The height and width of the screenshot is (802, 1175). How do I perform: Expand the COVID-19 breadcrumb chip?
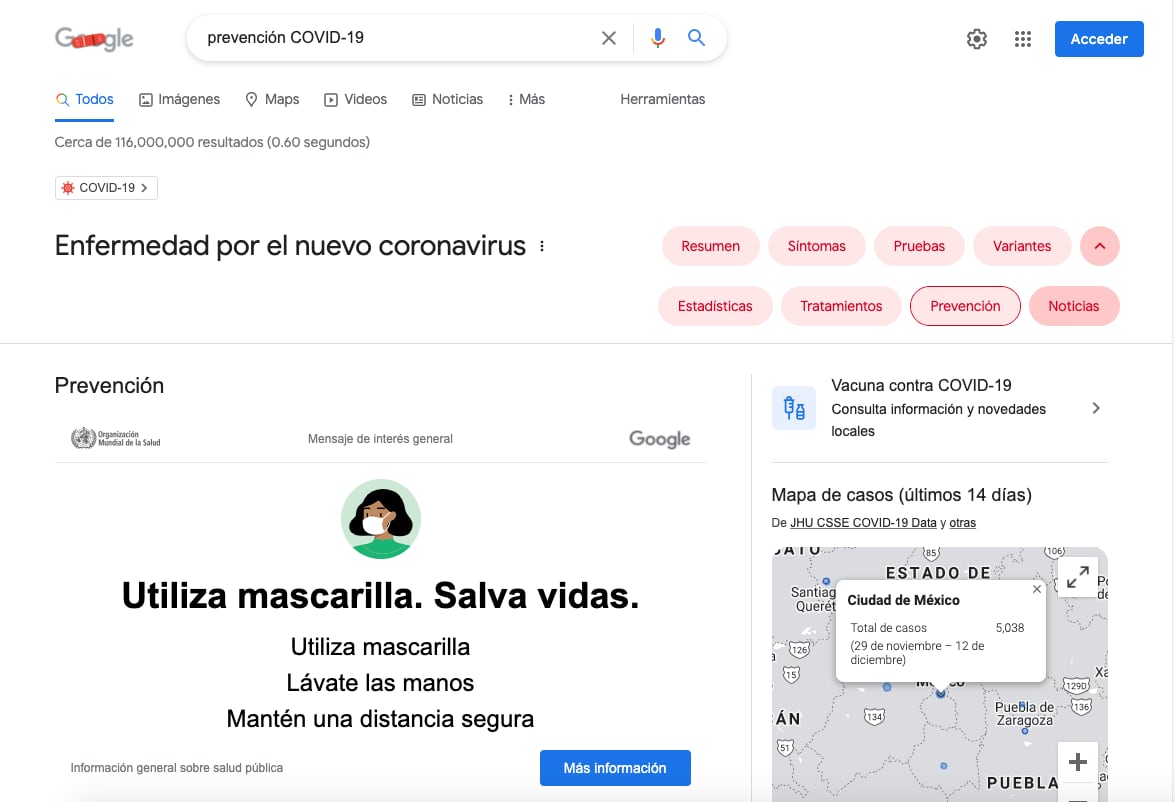(x=105, y=187)
